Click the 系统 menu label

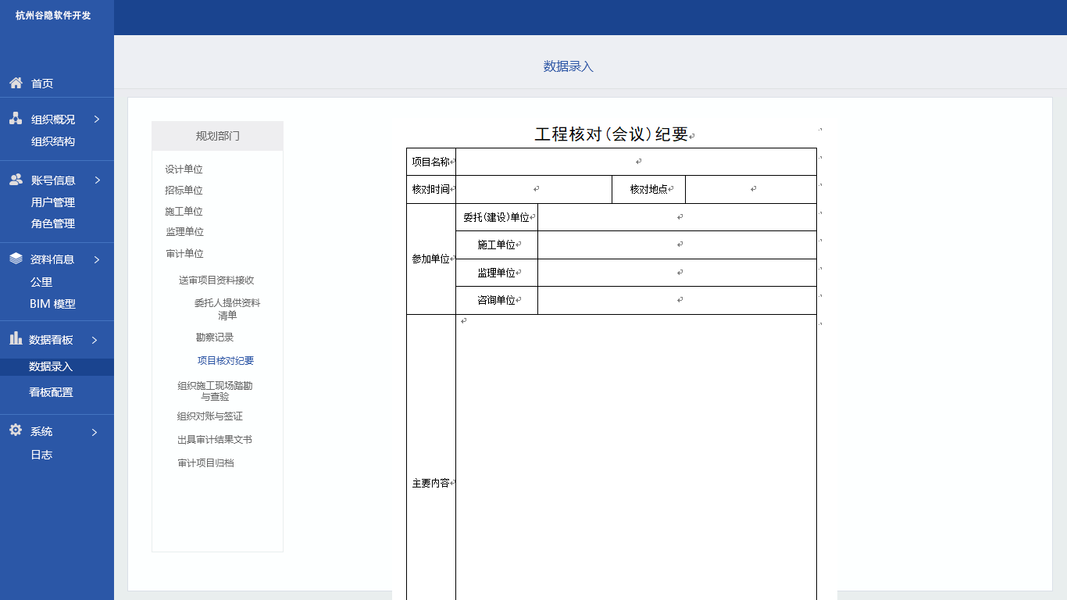[x=41, y=431]
